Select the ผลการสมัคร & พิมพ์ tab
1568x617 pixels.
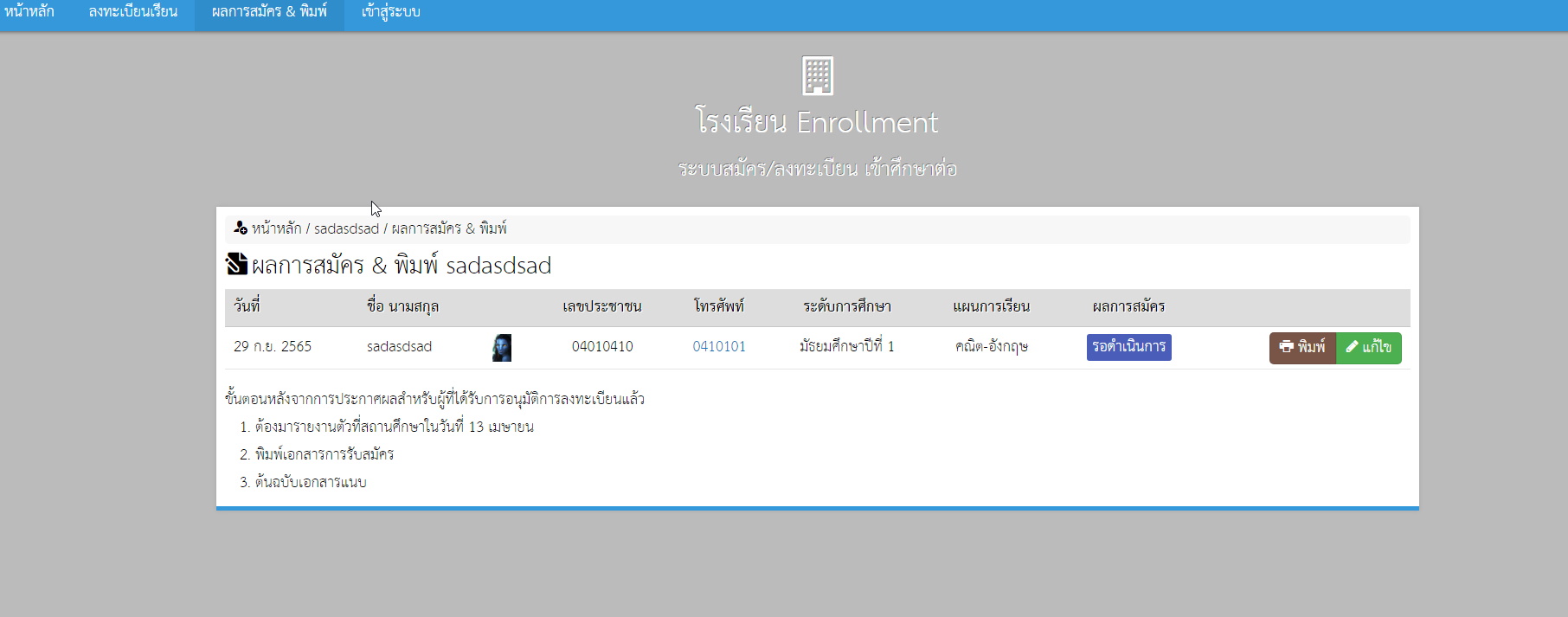click(x=269, y=12)
